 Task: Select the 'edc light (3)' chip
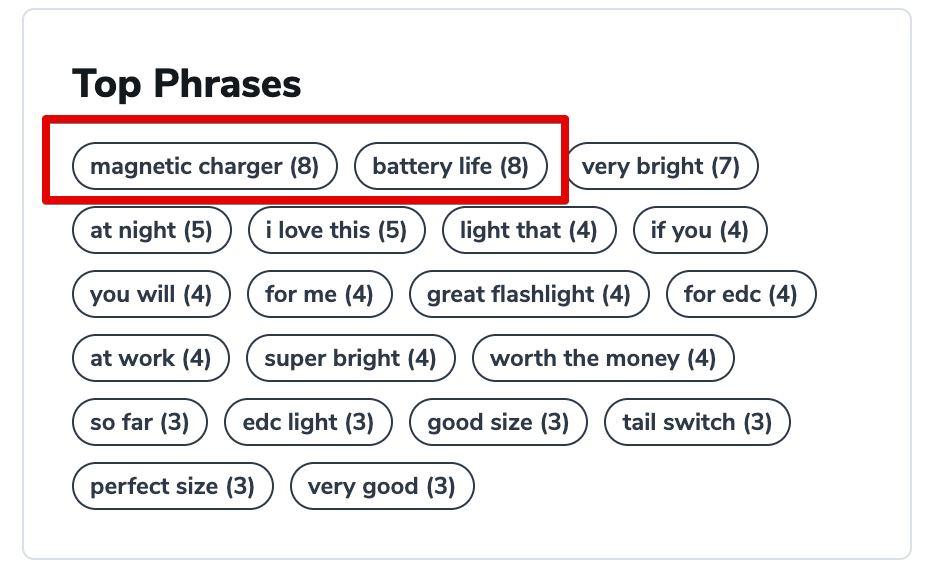[308, 422]
